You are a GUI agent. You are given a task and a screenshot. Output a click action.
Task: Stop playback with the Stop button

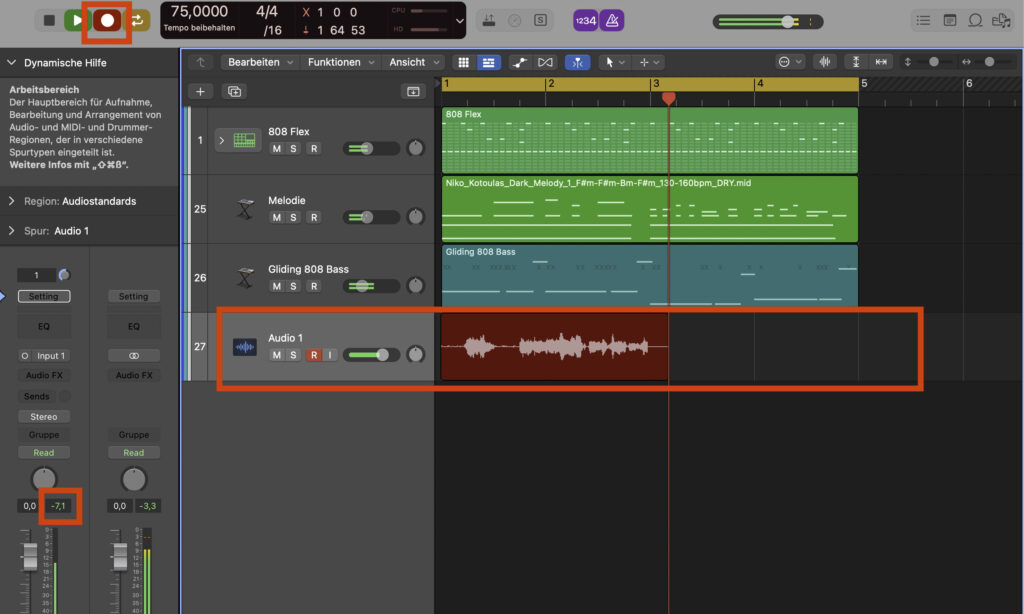click(49, 20)
